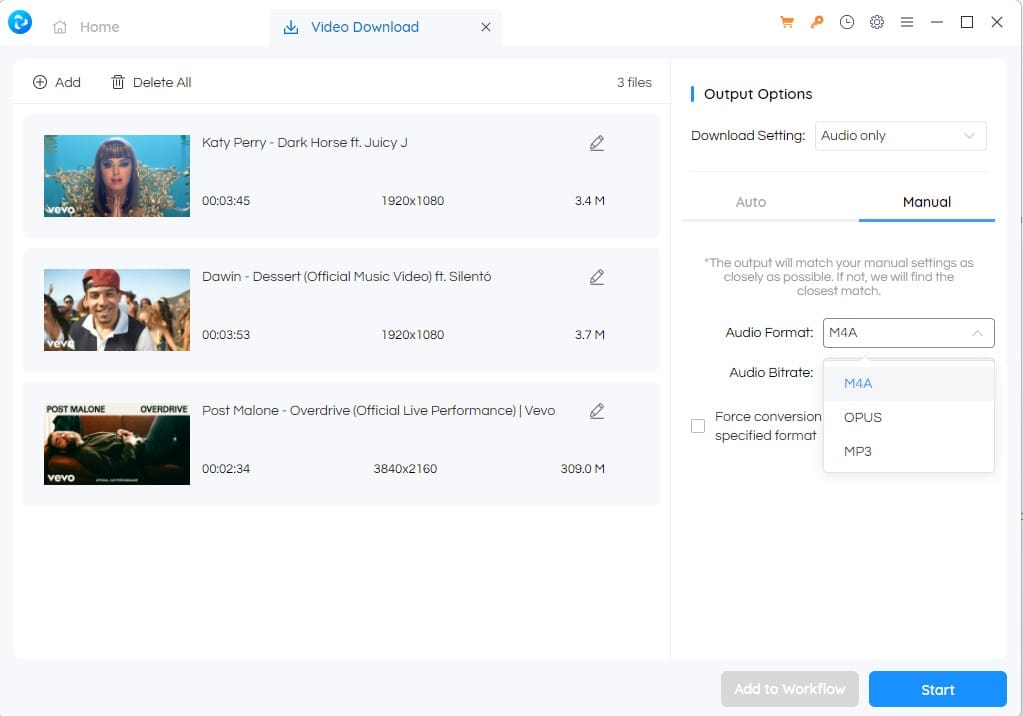
Task: Click Delete All to clear the list
Action: pos(151,82)
